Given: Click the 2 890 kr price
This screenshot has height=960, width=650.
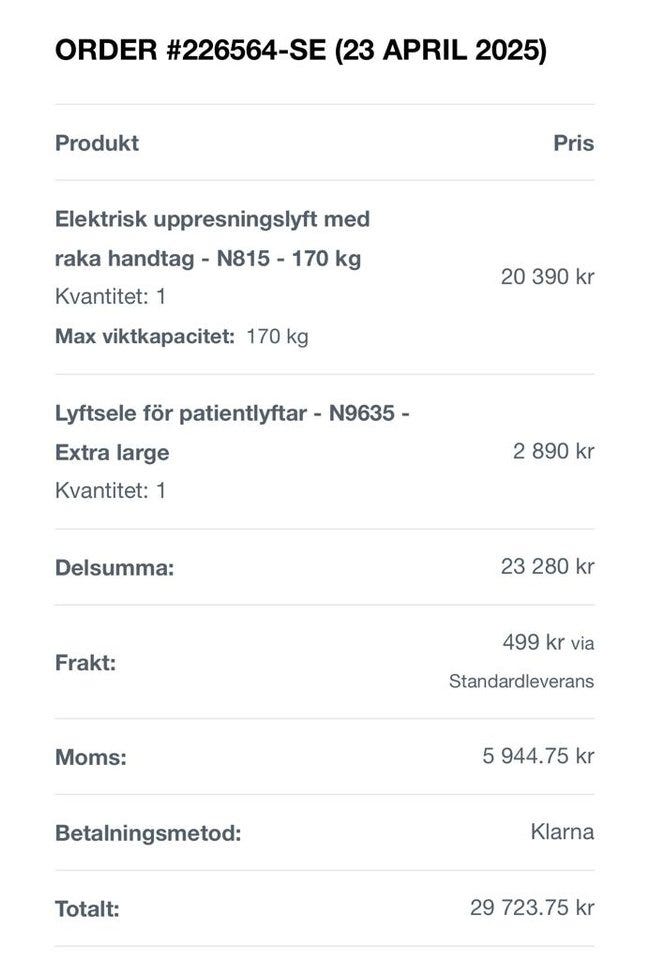Looking at the screenshot, I should 553,451.
